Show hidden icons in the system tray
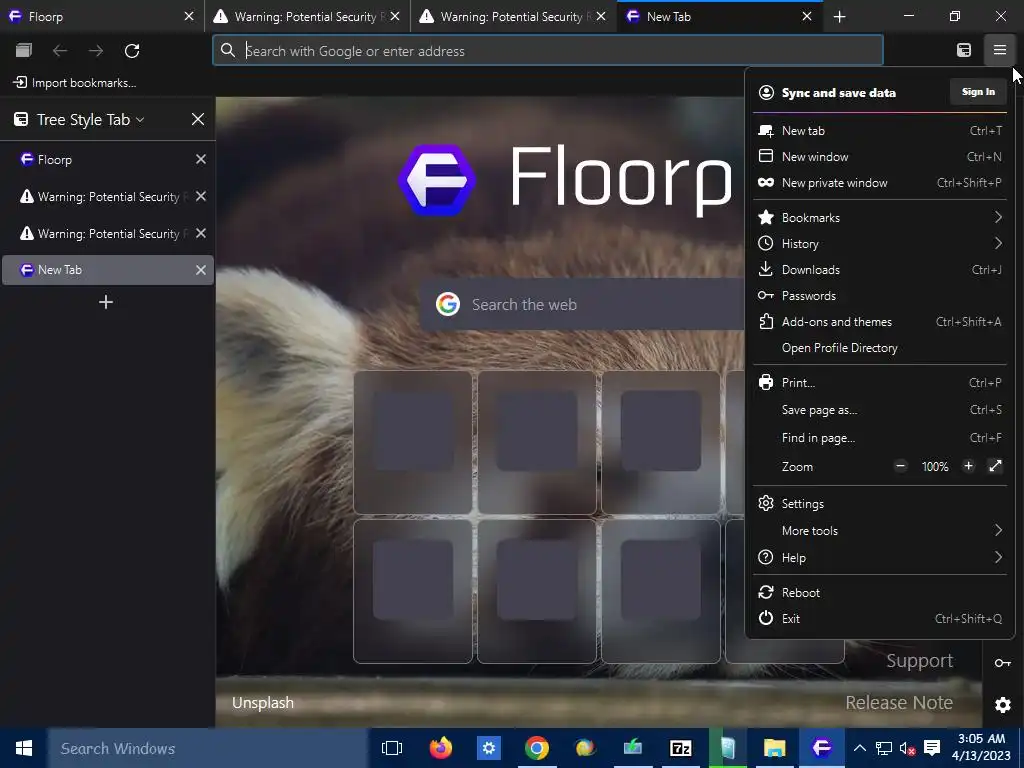1024x768 pixels. (x=859, y=748)
